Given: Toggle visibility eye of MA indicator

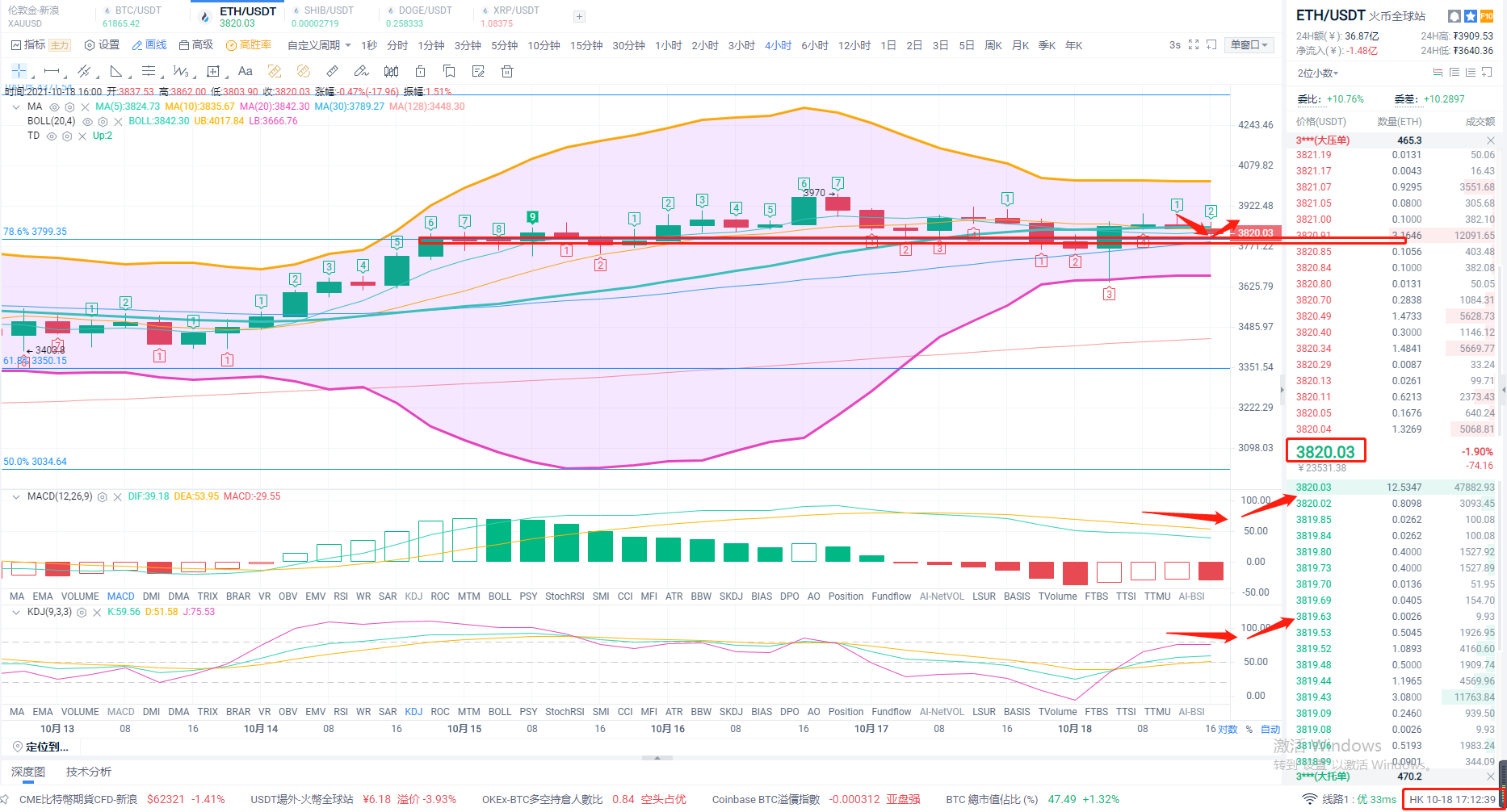Looking at the screenshot, I should click(x=55, y=107).
